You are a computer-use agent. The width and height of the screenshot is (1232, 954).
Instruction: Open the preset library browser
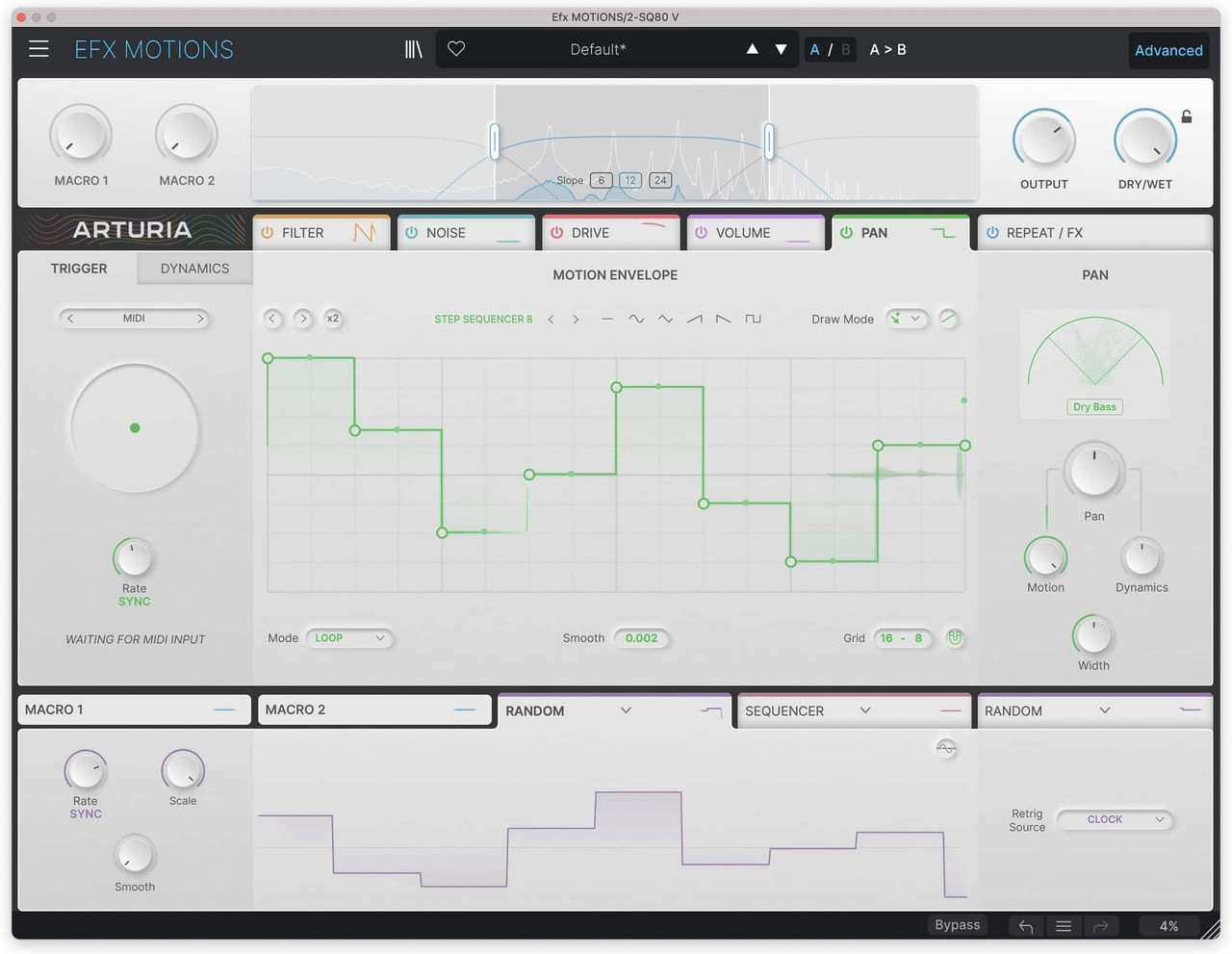point(414,49)
